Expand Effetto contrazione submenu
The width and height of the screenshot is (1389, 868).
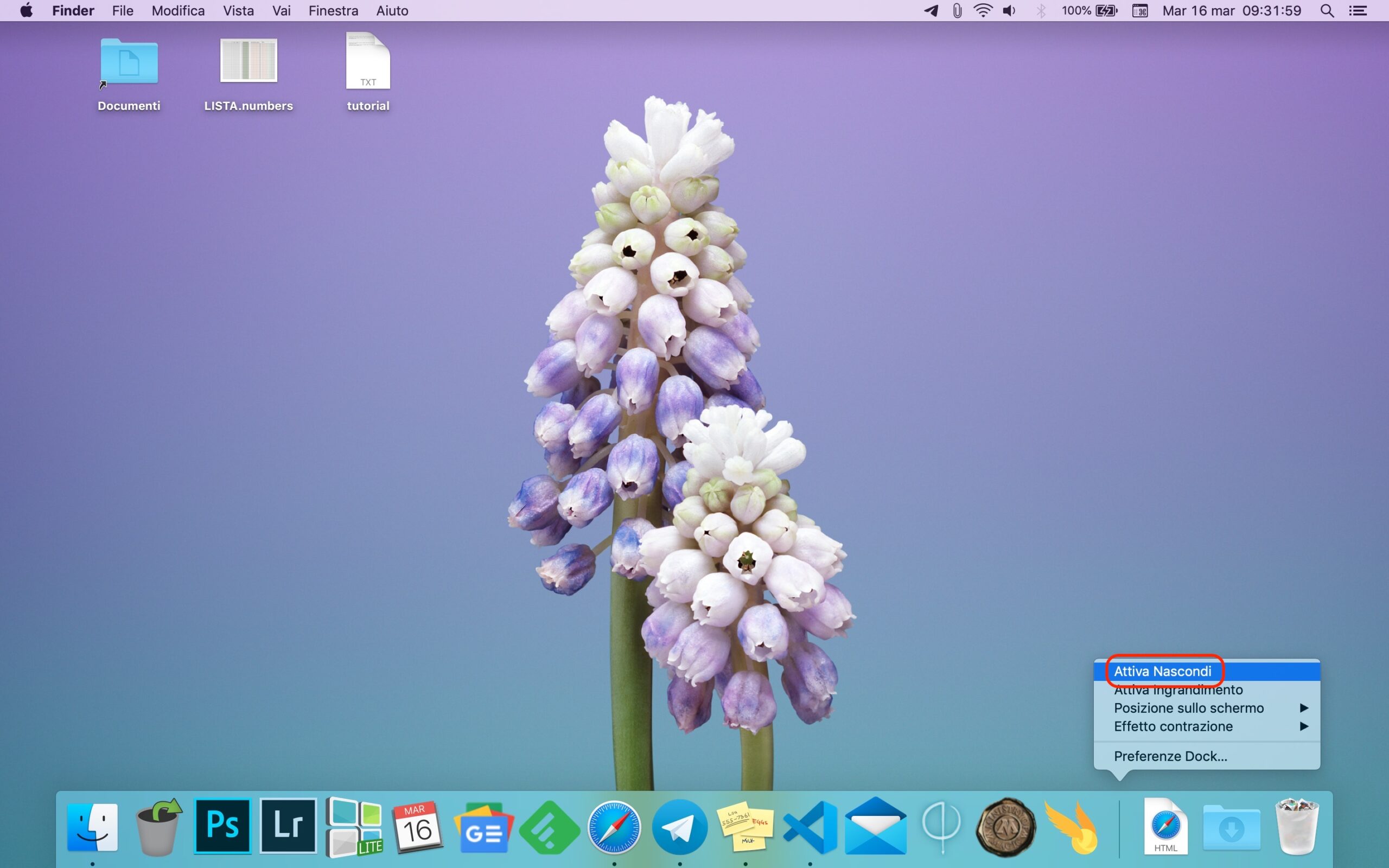(x=1173, y=726)
